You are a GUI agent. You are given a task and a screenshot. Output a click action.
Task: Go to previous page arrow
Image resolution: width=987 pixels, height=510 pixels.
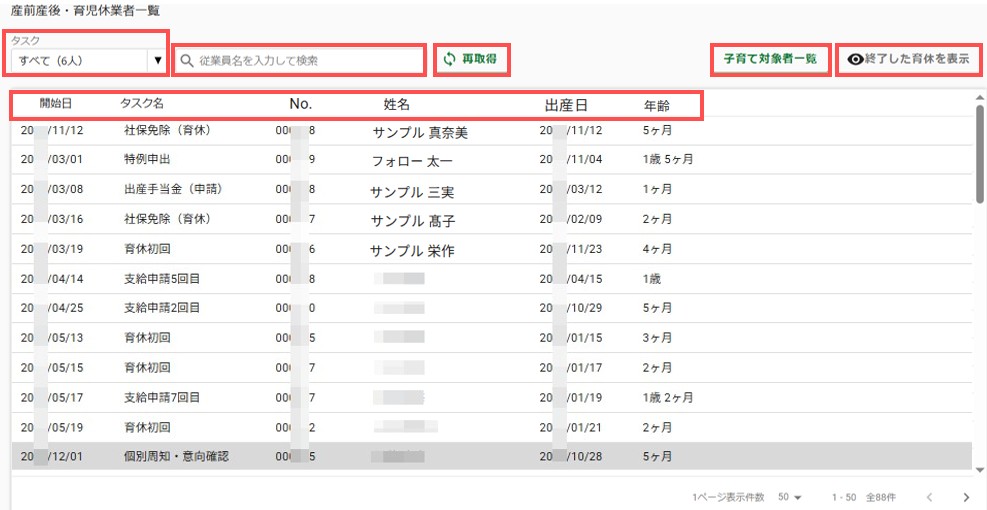pos(929,497)
